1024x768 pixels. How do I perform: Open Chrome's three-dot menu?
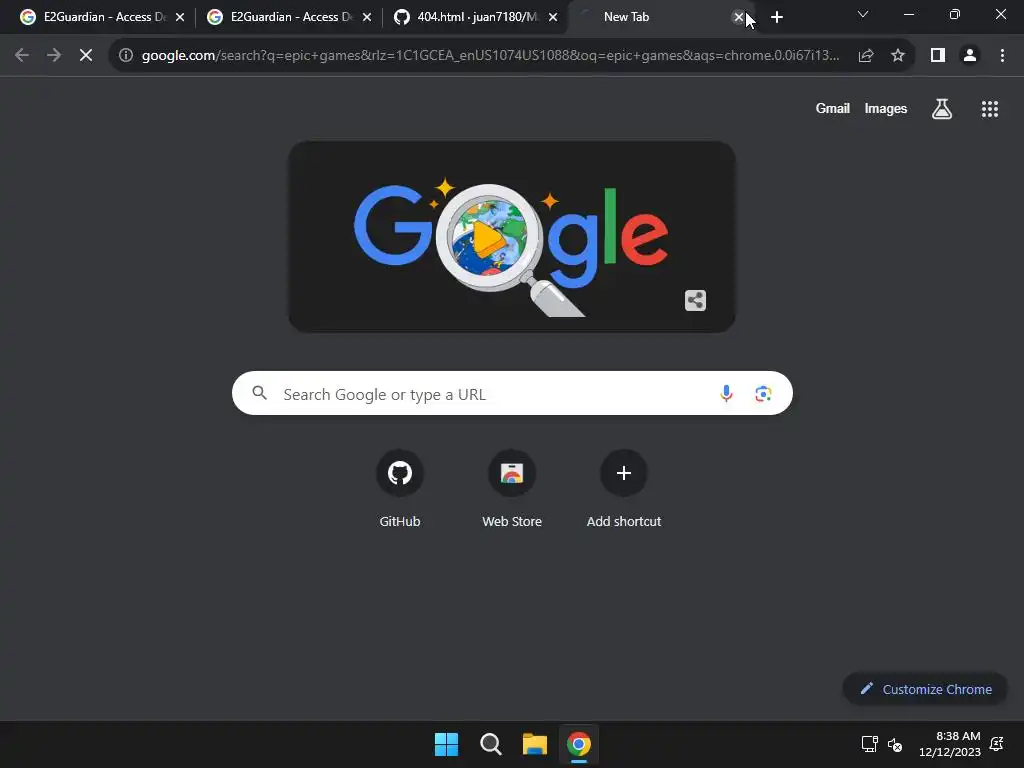tap(1002, 56)
